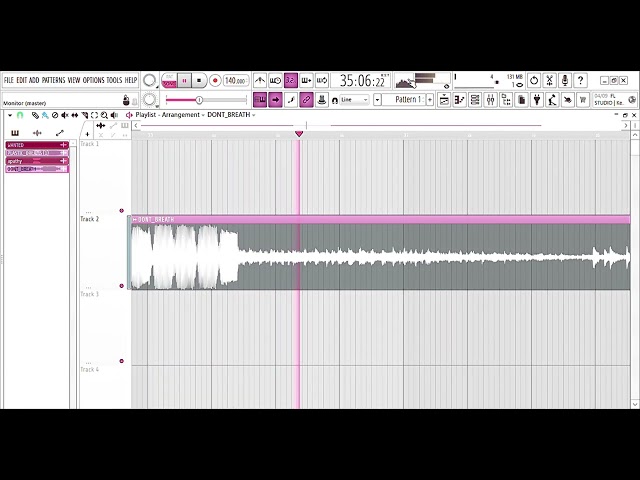
Task: Open the content library cart icon
Action: pyautogui.click(x=583, y=100)
